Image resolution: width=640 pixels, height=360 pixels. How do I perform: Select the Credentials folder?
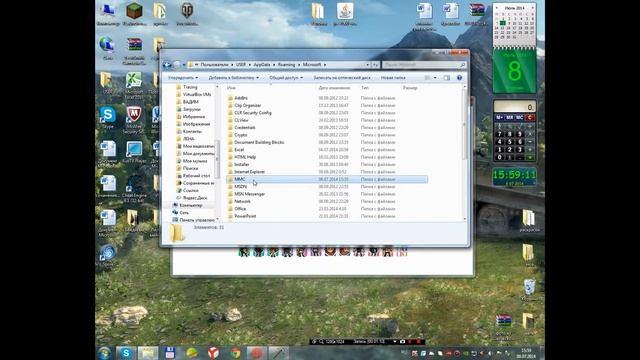(245, 127)
